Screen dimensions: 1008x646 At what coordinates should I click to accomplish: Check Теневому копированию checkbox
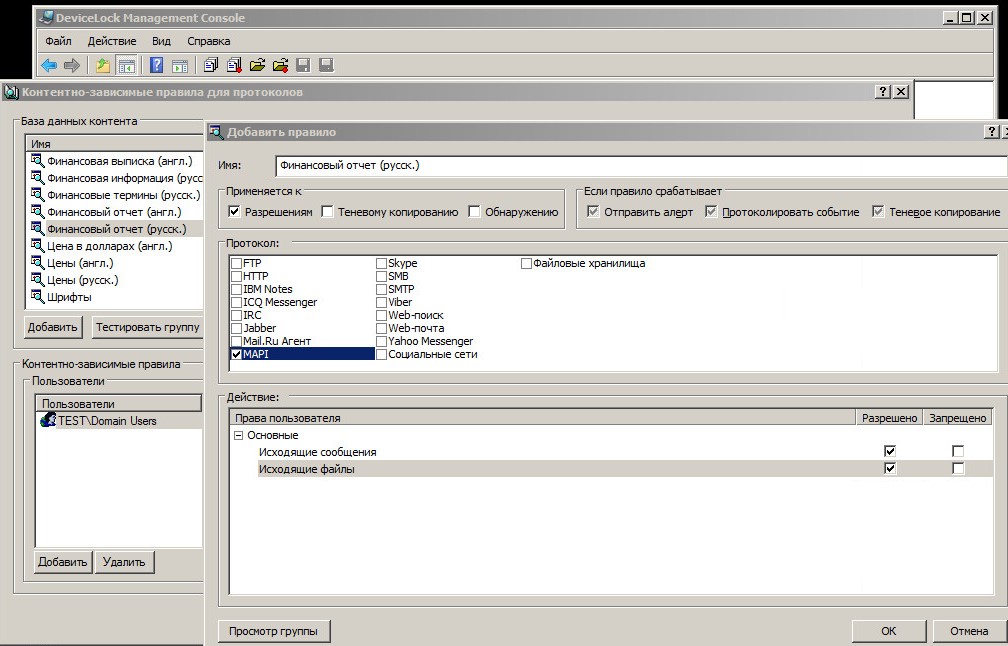point(328,212)
